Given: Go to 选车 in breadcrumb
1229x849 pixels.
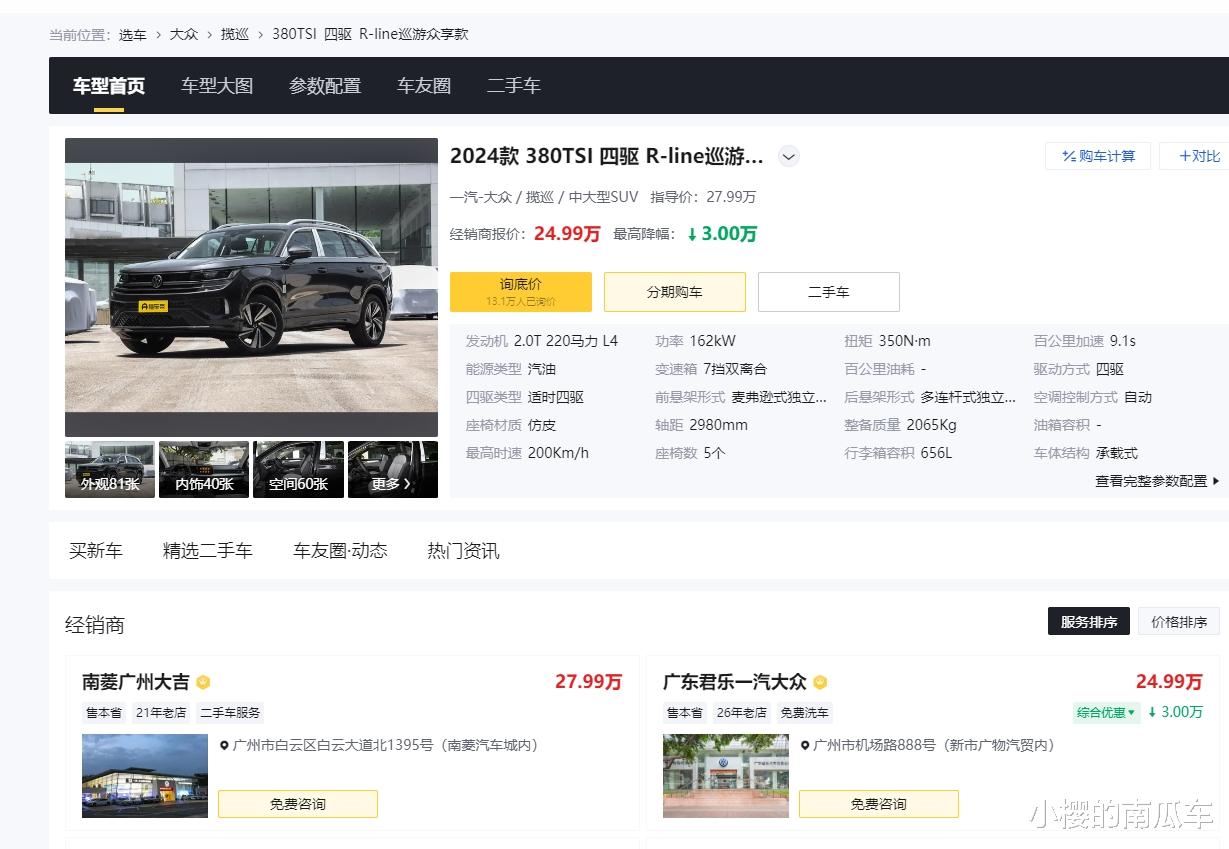Looking at the screenshot, I should pos(132,34).
